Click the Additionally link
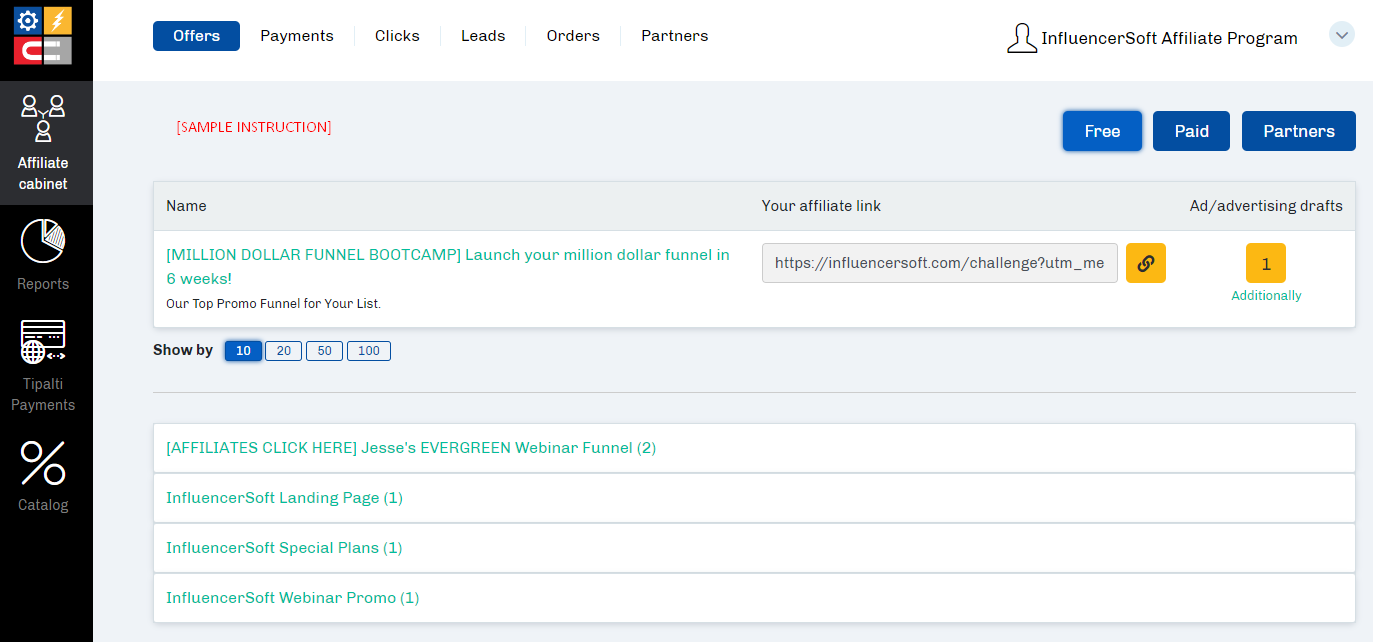 coord(1266,296)
